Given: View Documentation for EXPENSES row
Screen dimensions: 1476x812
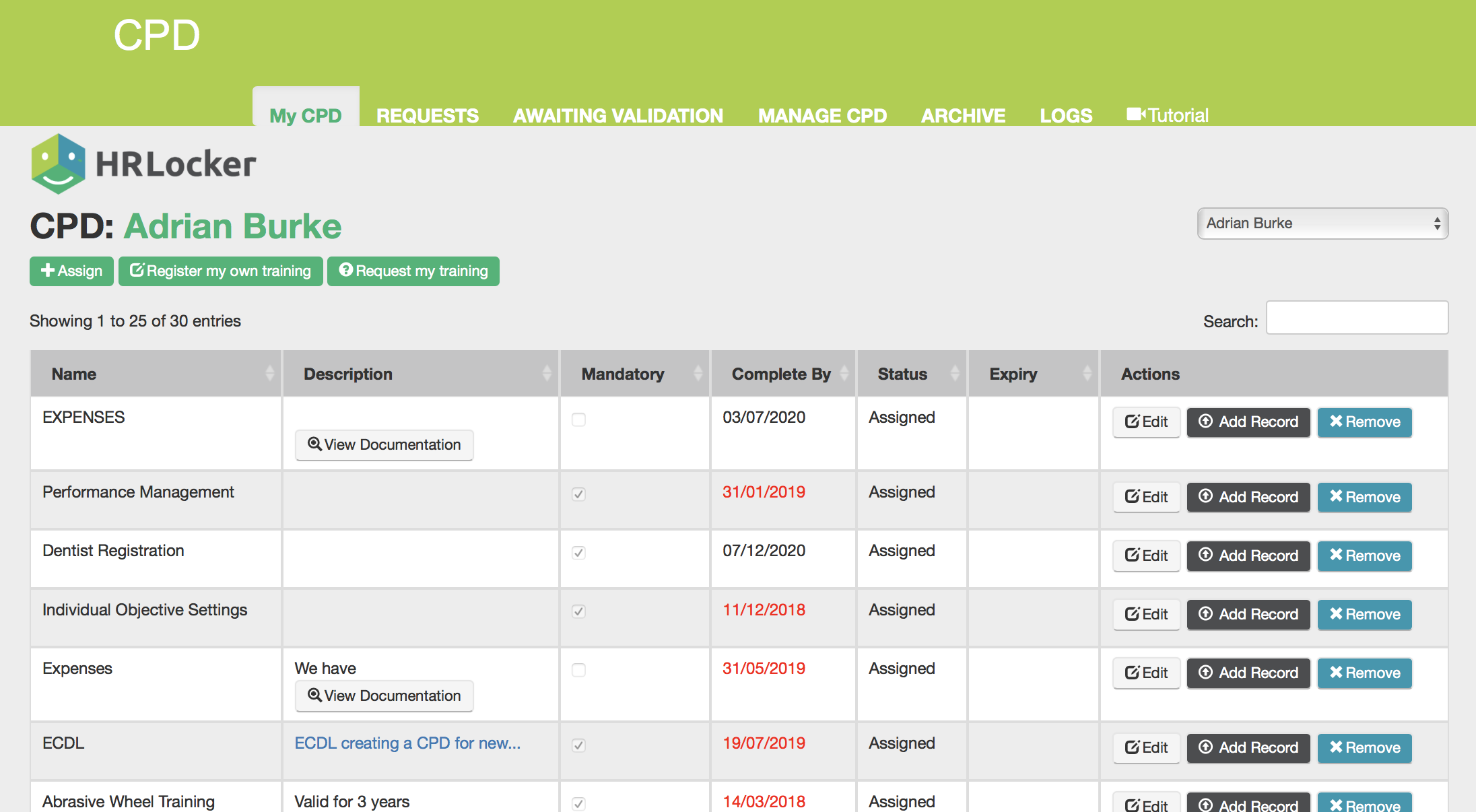Looking at the screenshot, I should (x=384, y=445).
